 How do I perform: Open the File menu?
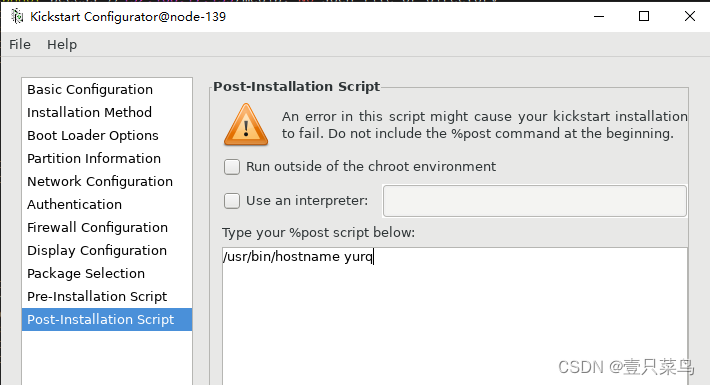point(20,44)
